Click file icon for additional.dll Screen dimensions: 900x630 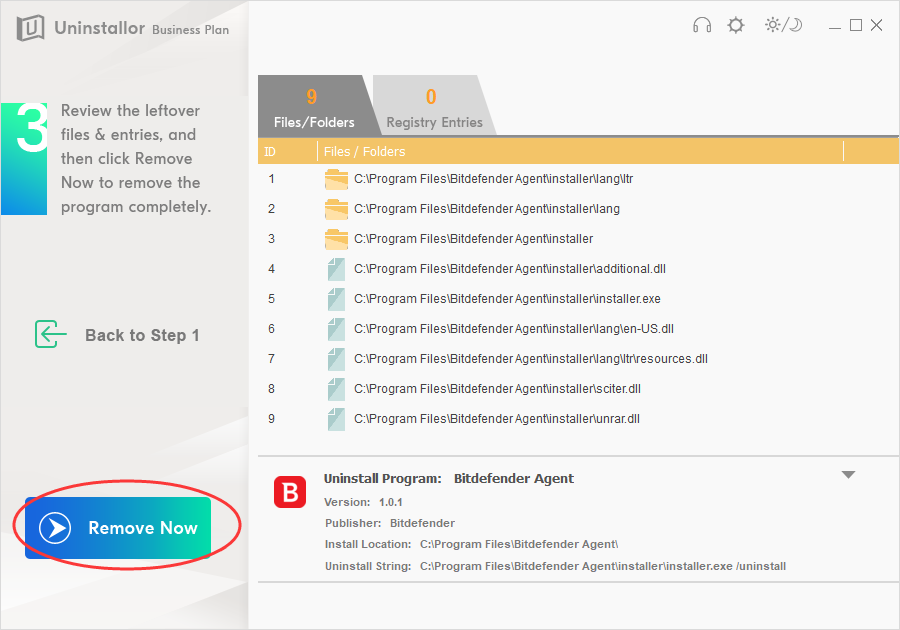336,269
